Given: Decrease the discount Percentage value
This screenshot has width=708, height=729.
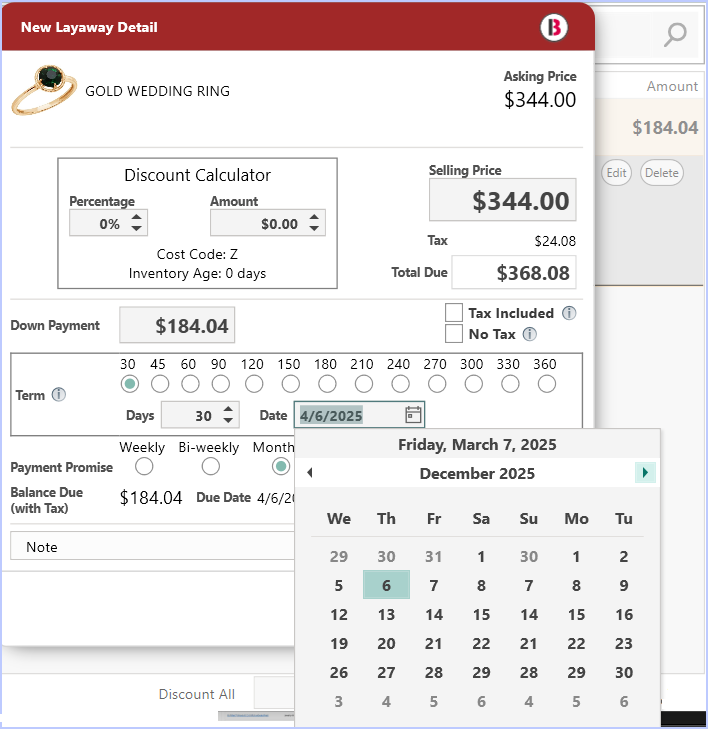Looking at the screenshot, I should point(136,228).
